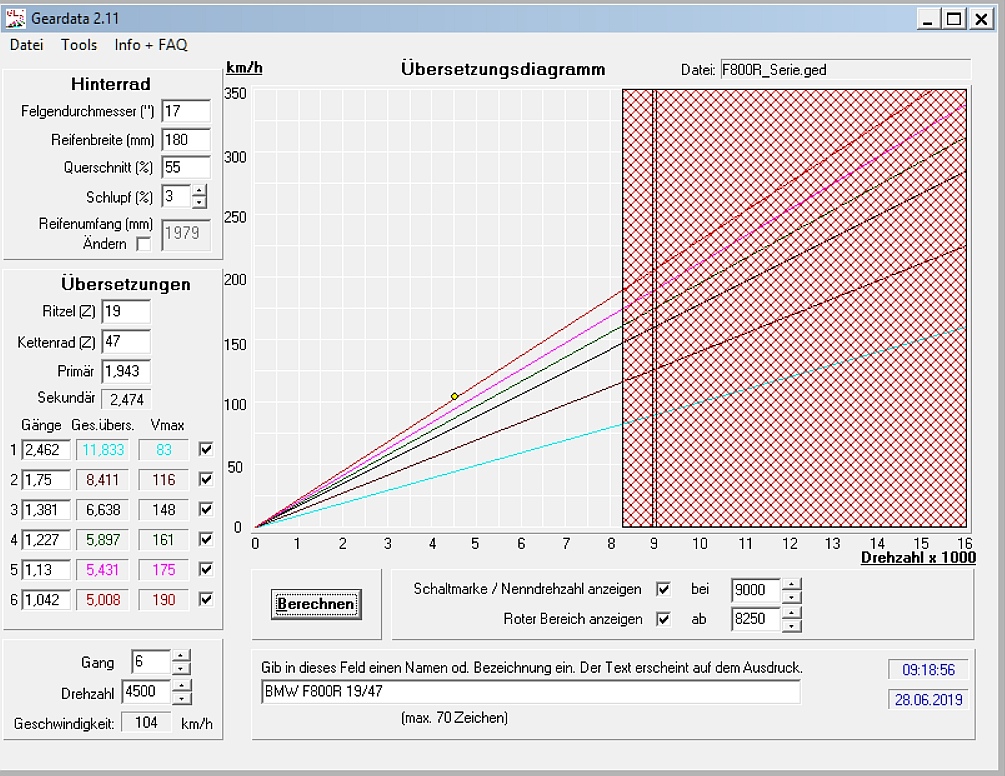Open the Datei menu
The height and width of the screenshot is (776, 1005).
click(27, 45)
